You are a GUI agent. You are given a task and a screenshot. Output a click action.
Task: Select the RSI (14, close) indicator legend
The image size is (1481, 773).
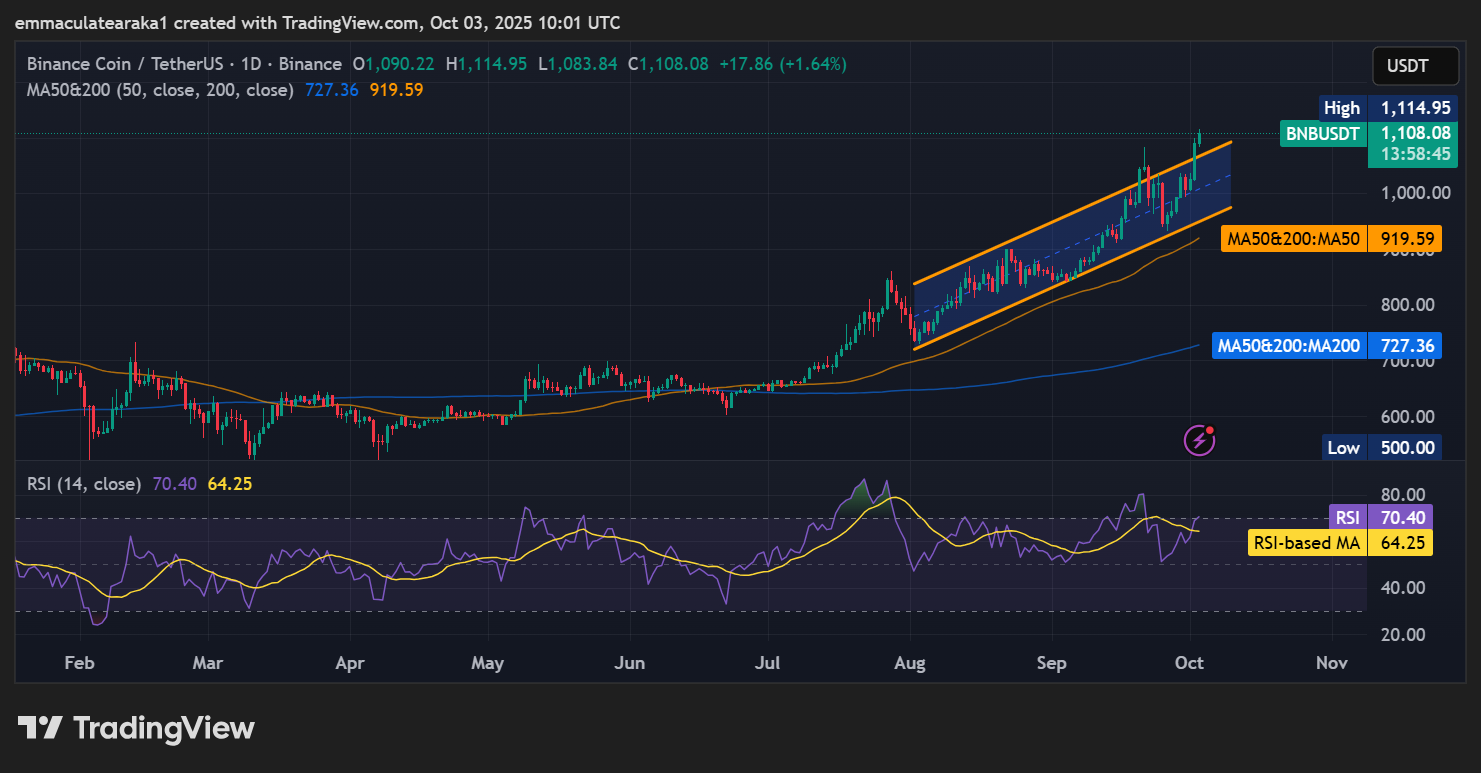click(84, 484)
